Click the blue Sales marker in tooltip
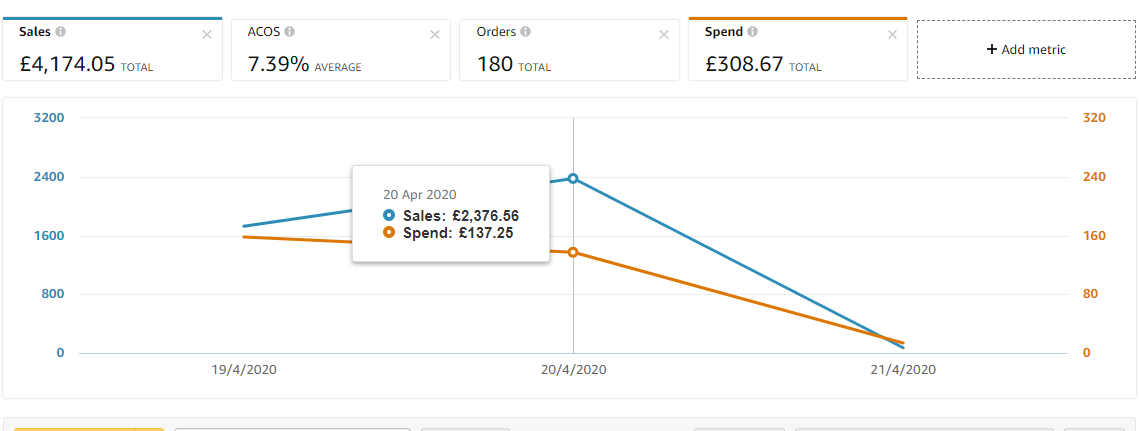The width and height of the screenshot is (1139, 431). pos(389,215)
